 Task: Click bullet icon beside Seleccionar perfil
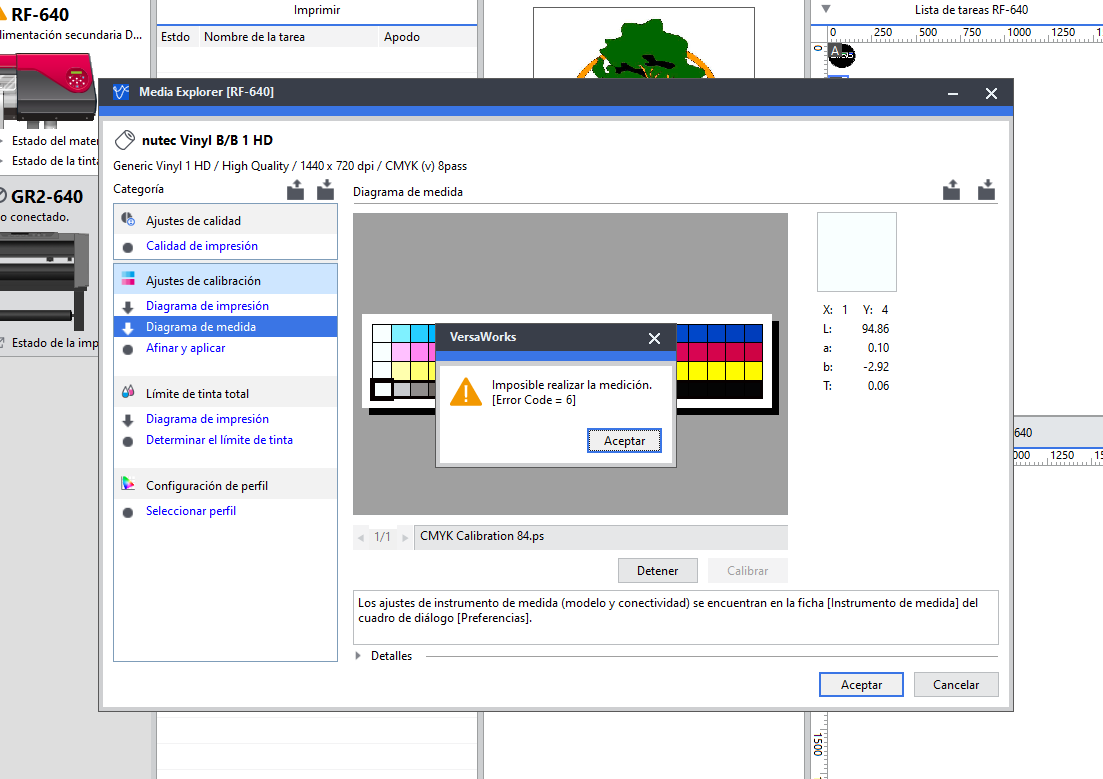point(127,512)
